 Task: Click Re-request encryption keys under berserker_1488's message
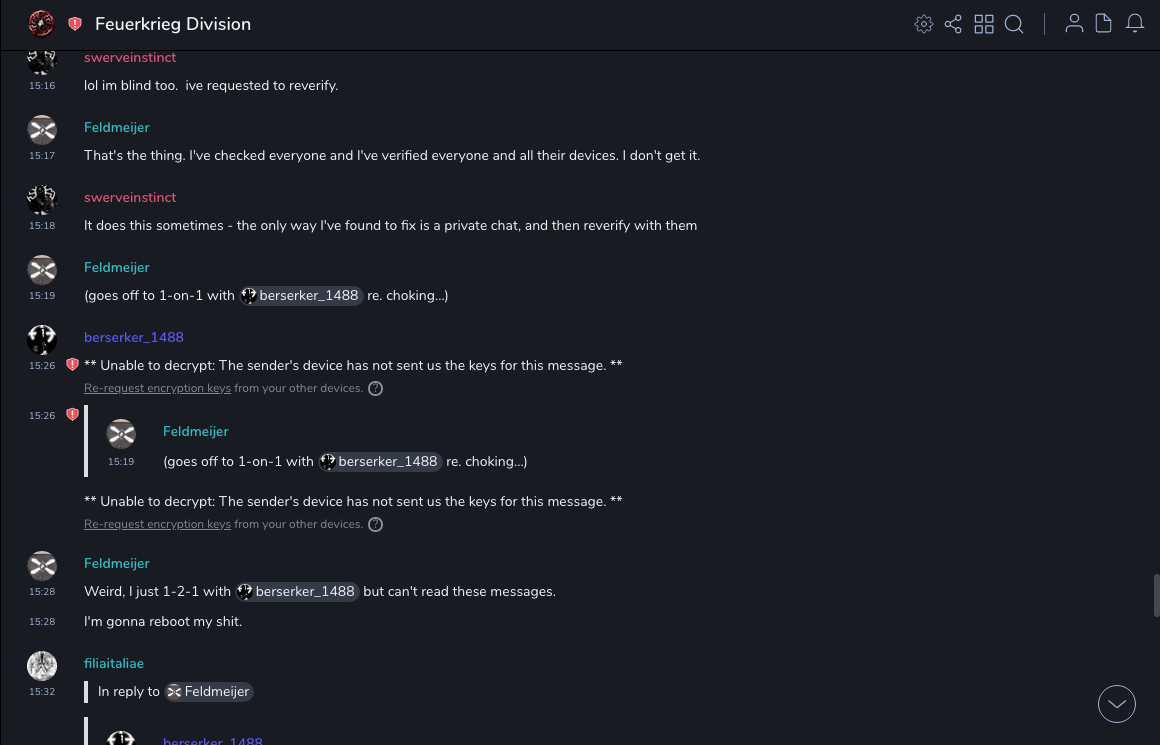pyautogui.click(x=157, y=388)
